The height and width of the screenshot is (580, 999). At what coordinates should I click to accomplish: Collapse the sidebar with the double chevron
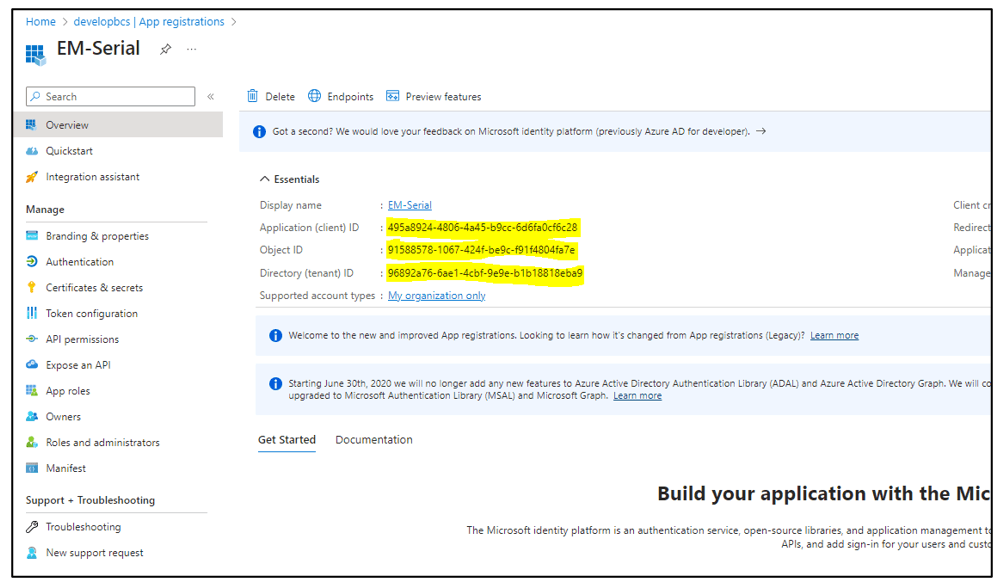pos(211,97)
